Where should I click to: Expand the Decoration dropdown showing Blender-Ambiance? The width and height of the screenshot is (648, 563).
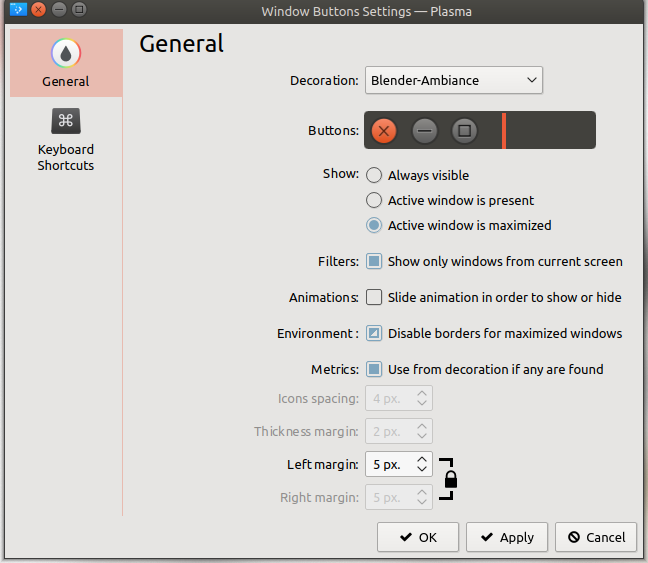click(454, 80)
